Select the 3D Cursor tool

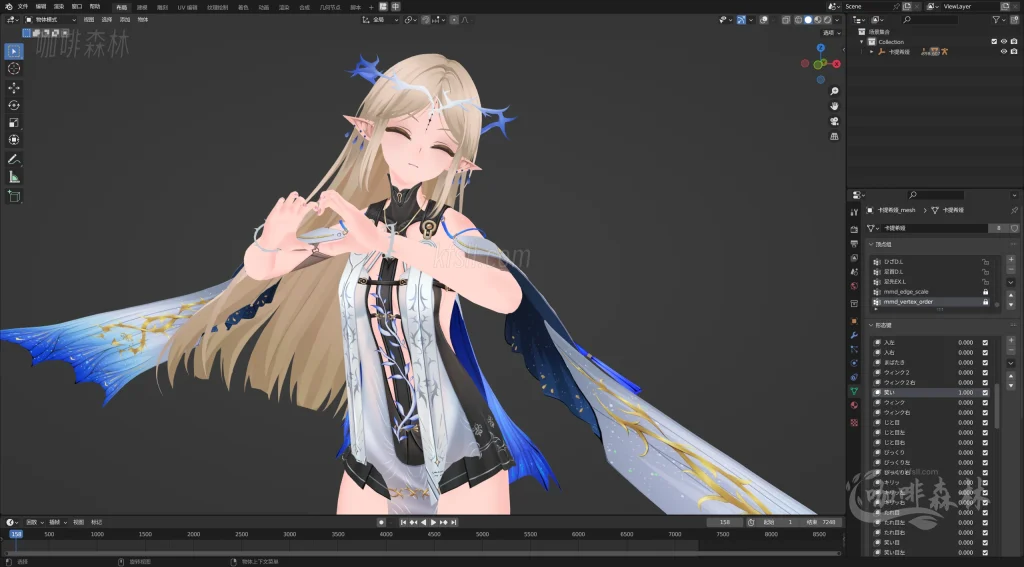pyautogui.click(x=14, y=69)
